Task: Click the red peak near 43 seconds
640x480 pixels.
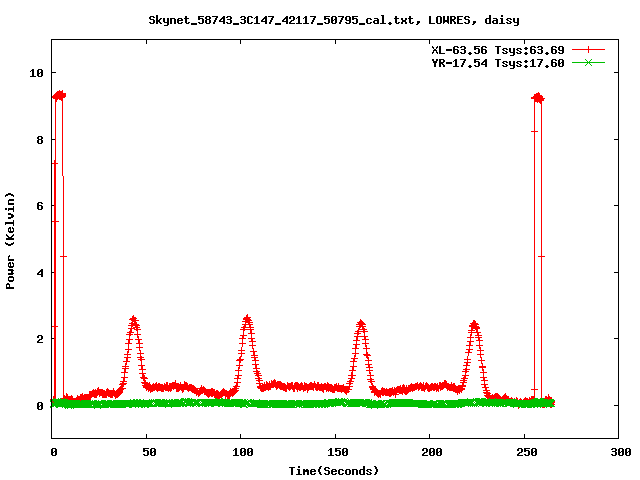Action: [133, 319]
